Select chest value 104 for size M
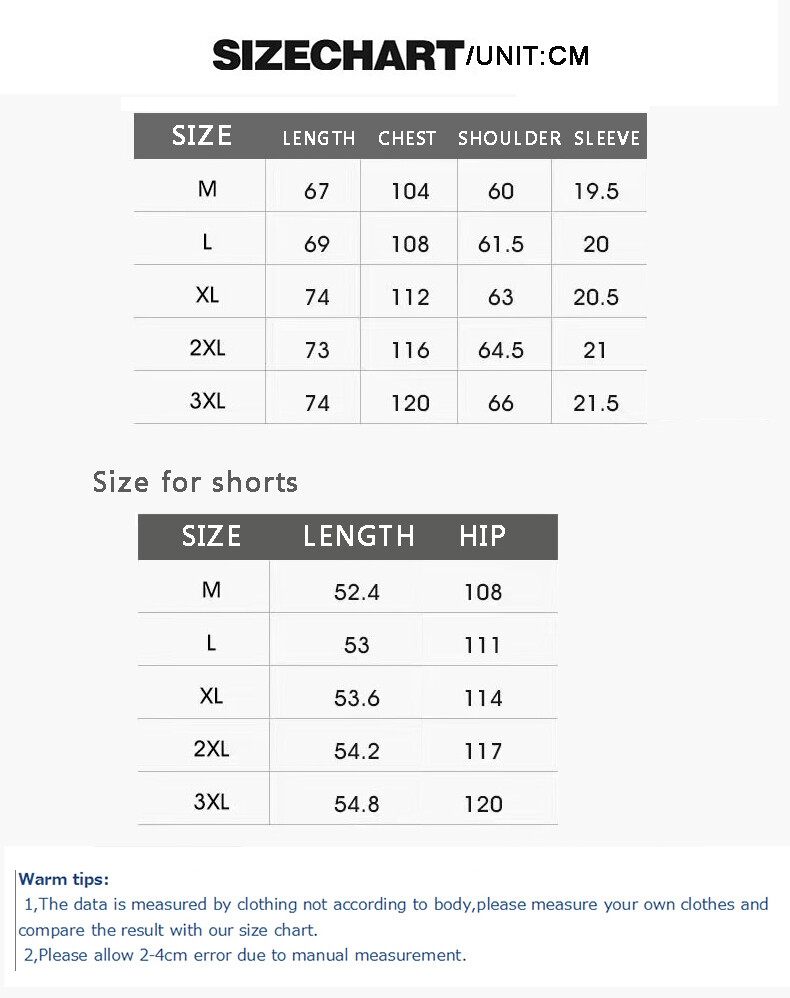Image resolution: width=790 pixels, height=998 pixels. [x=410, y=191]
